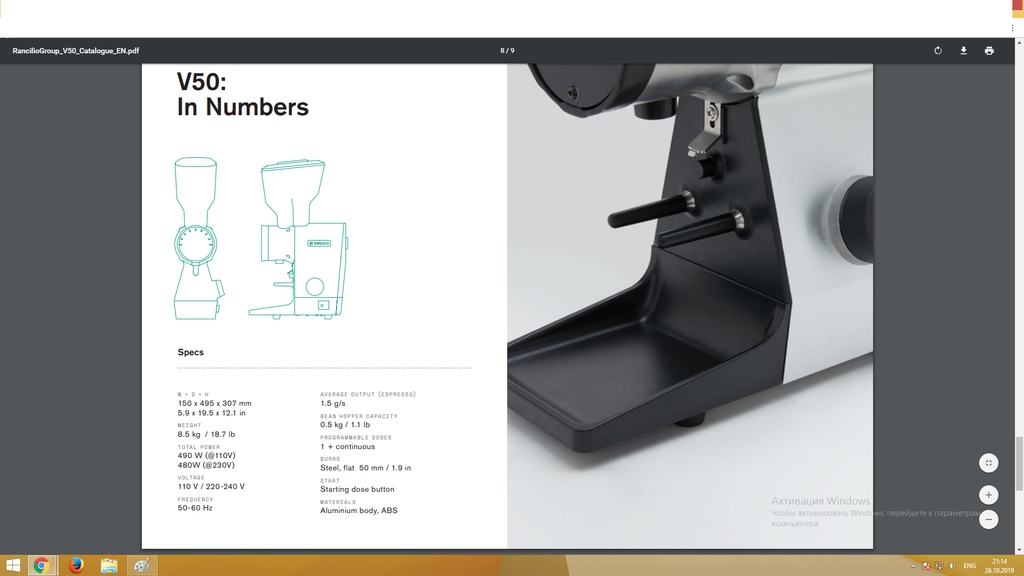Click the output value "1.5 g/s"
1024x576 pixels.
pos(332,404)
